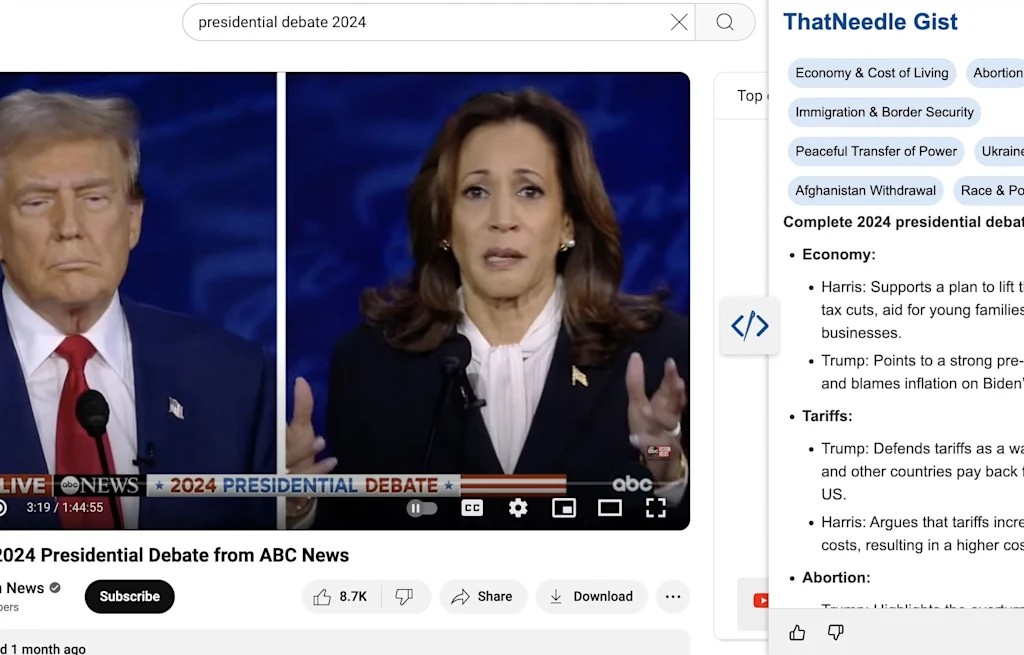Select the Abortion topic chip

coord(995,73)
